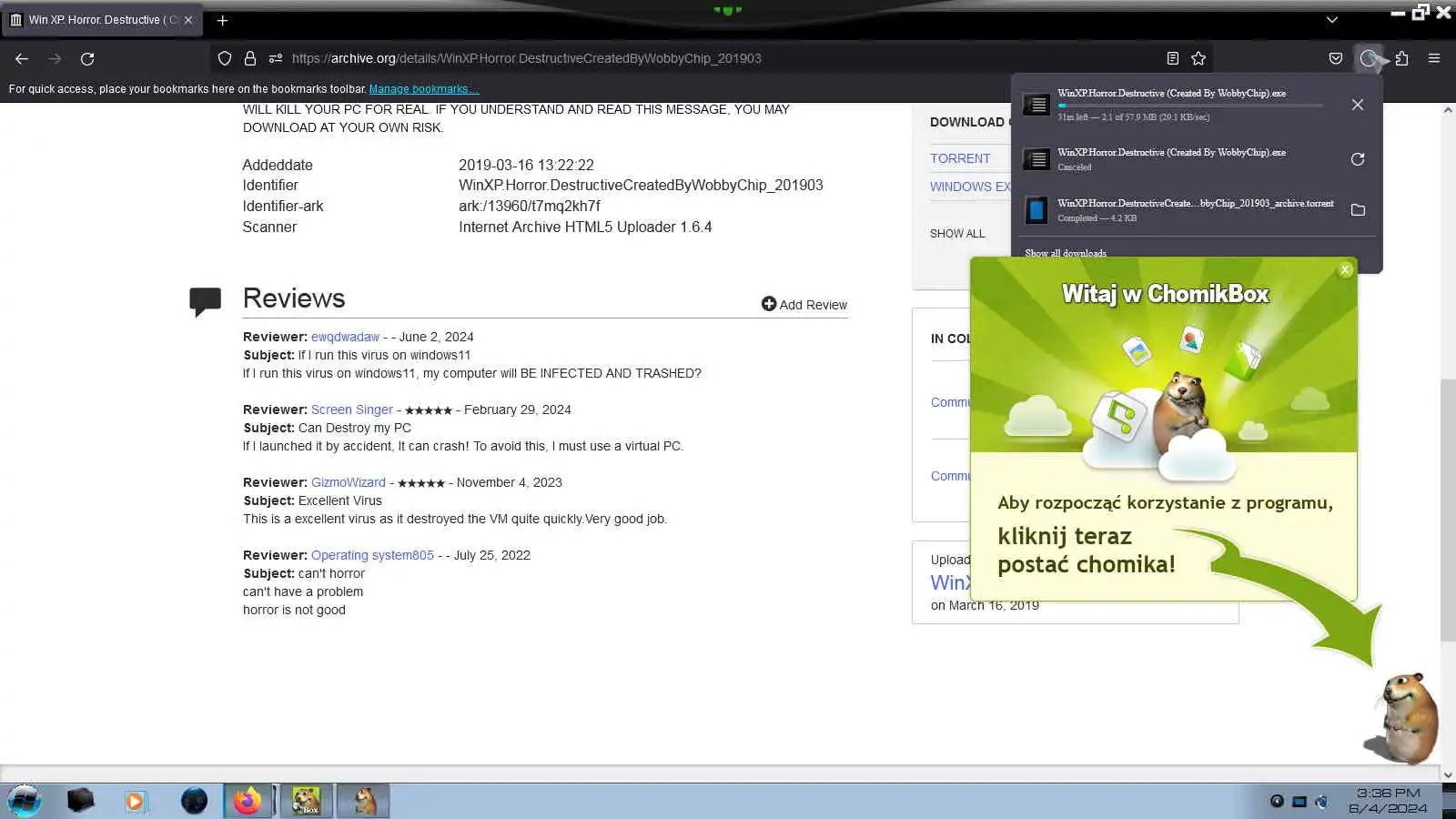
Task: Open reviewer ewqdwadaw's profile
Action: tap(345, 337)
